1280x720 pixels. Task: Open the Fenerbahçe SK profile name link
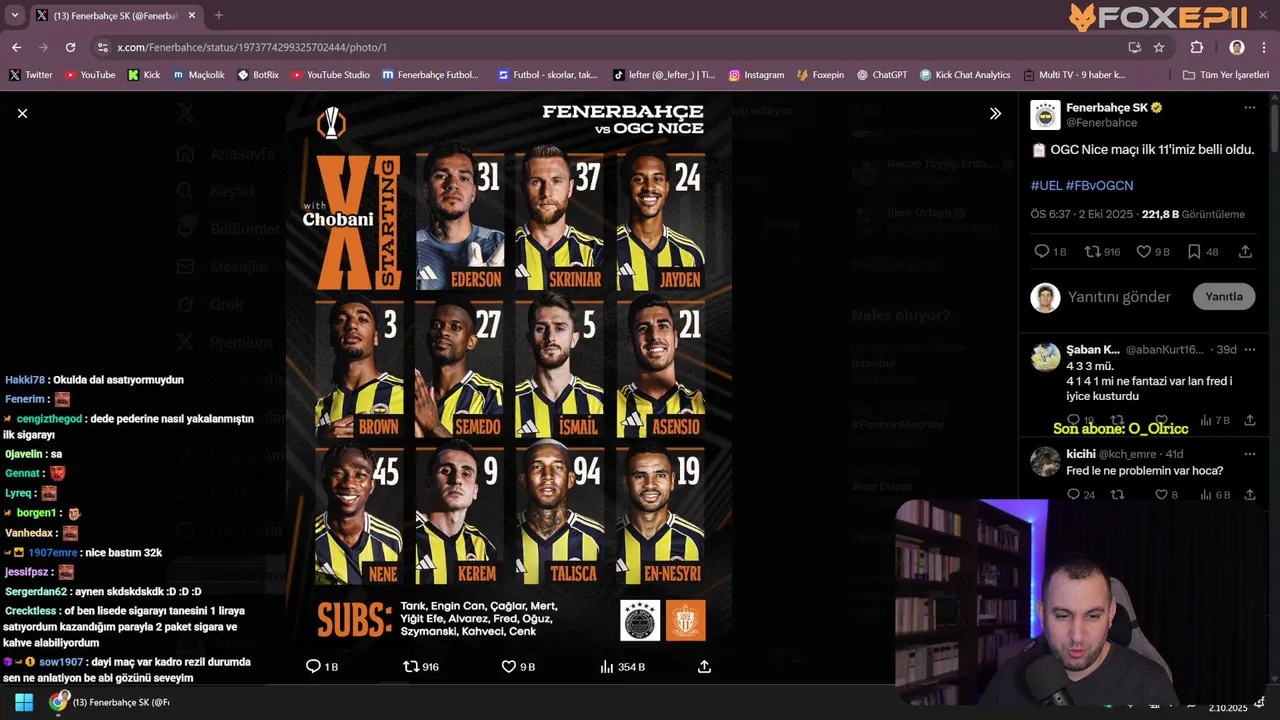tap(1106, 107)
